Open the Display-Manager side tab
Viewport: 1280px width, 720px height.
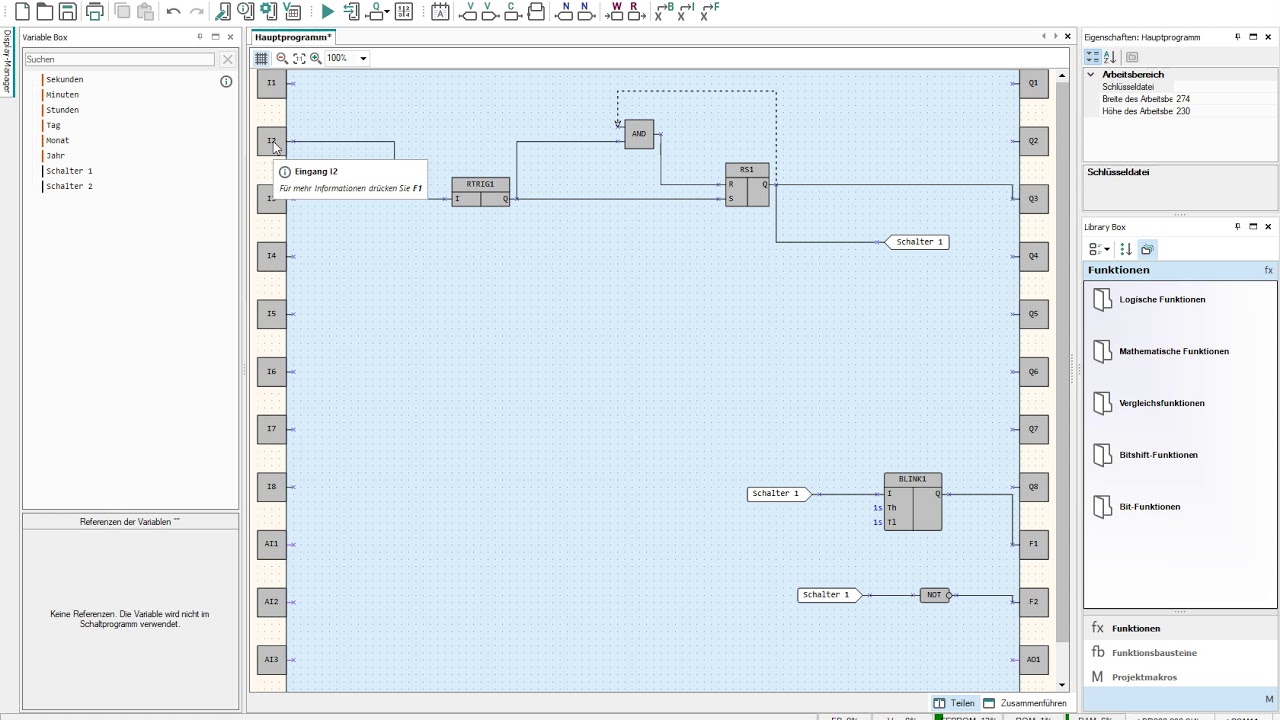(x=7, y=62)
